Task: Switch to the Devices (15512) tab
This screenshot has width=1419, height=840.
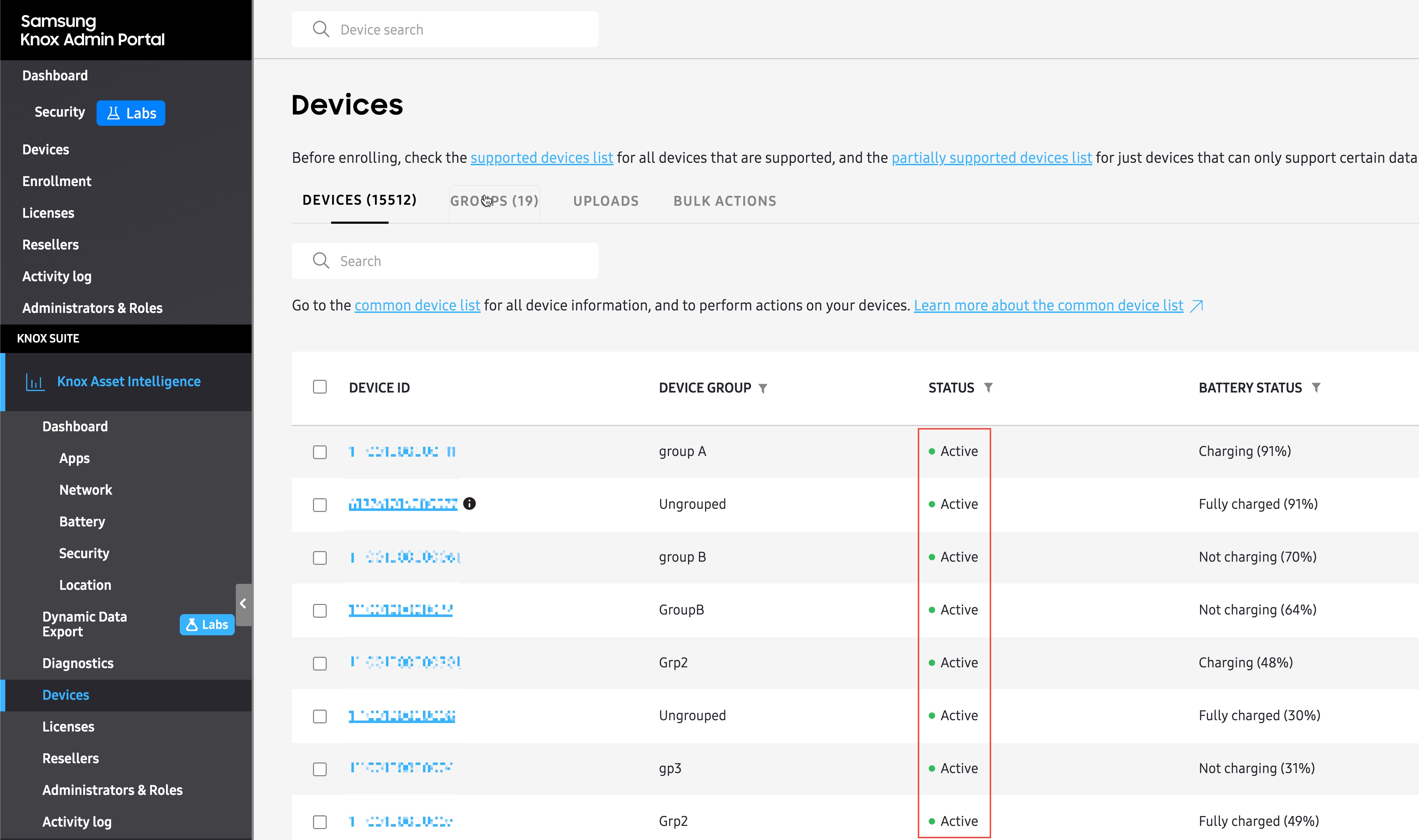Action: (x=360, y=200)
